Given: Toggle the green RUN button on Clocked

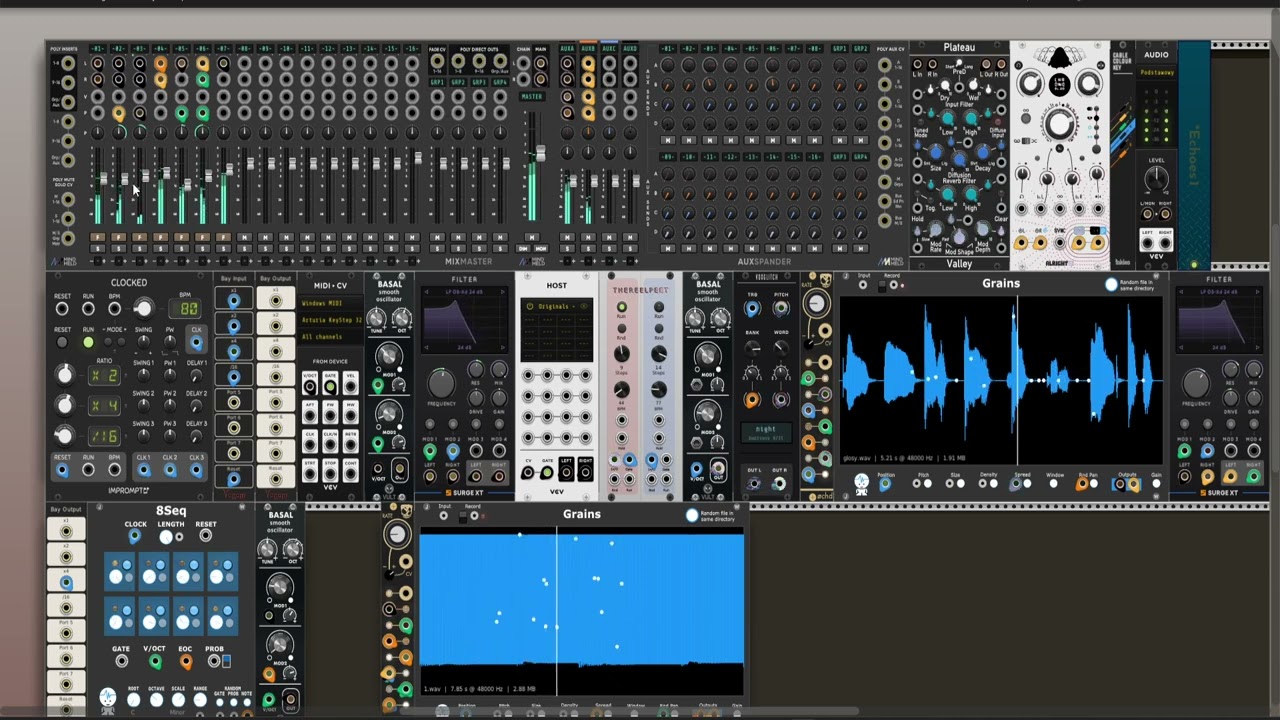Looking at the screenshot, I should 88,343.
